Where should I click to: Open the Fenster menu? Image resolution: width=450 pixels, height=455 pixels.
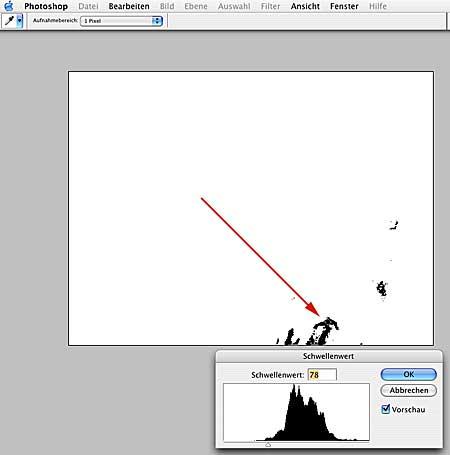point(344,6)
